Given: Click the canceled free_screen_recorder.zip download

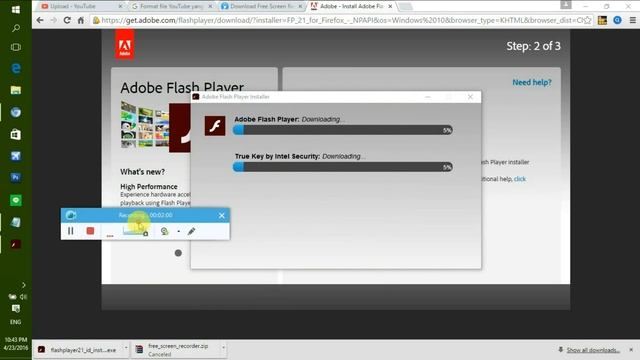Looking at the screenshot, I should tap(177, 350).
